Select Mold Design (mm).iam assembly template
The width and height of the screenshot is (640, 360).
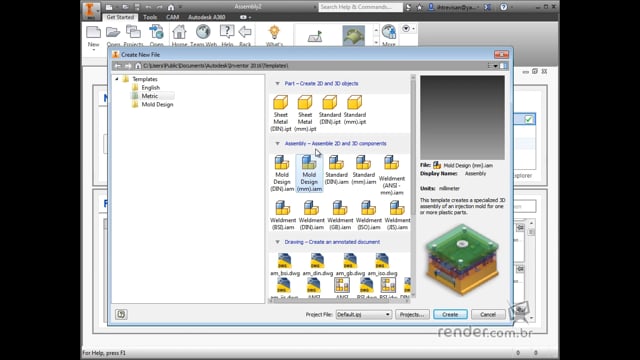(x=309, y=173)
